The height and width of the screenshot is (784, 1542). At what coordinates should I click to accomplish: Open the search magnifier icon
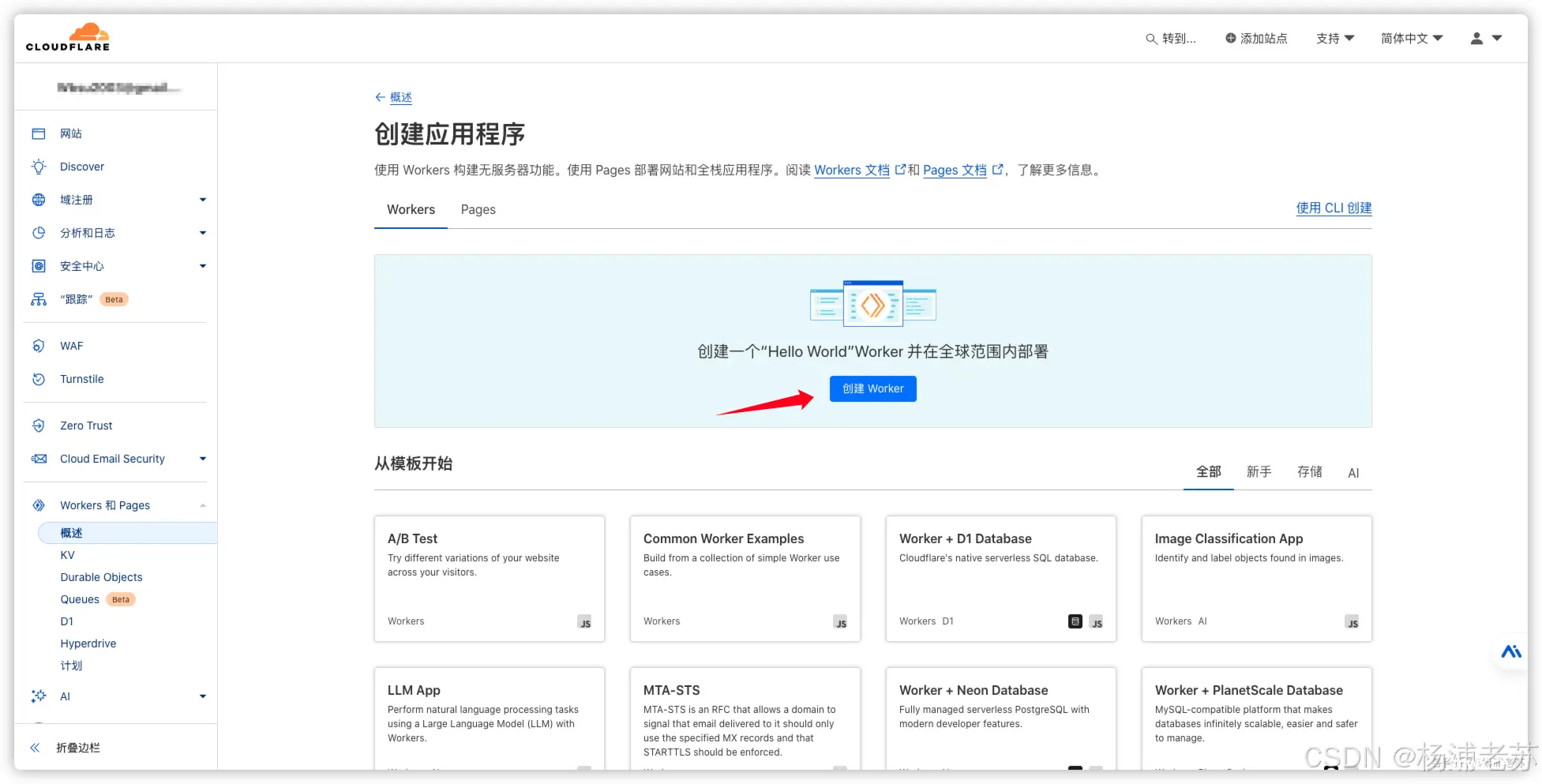coord(1151,39)
